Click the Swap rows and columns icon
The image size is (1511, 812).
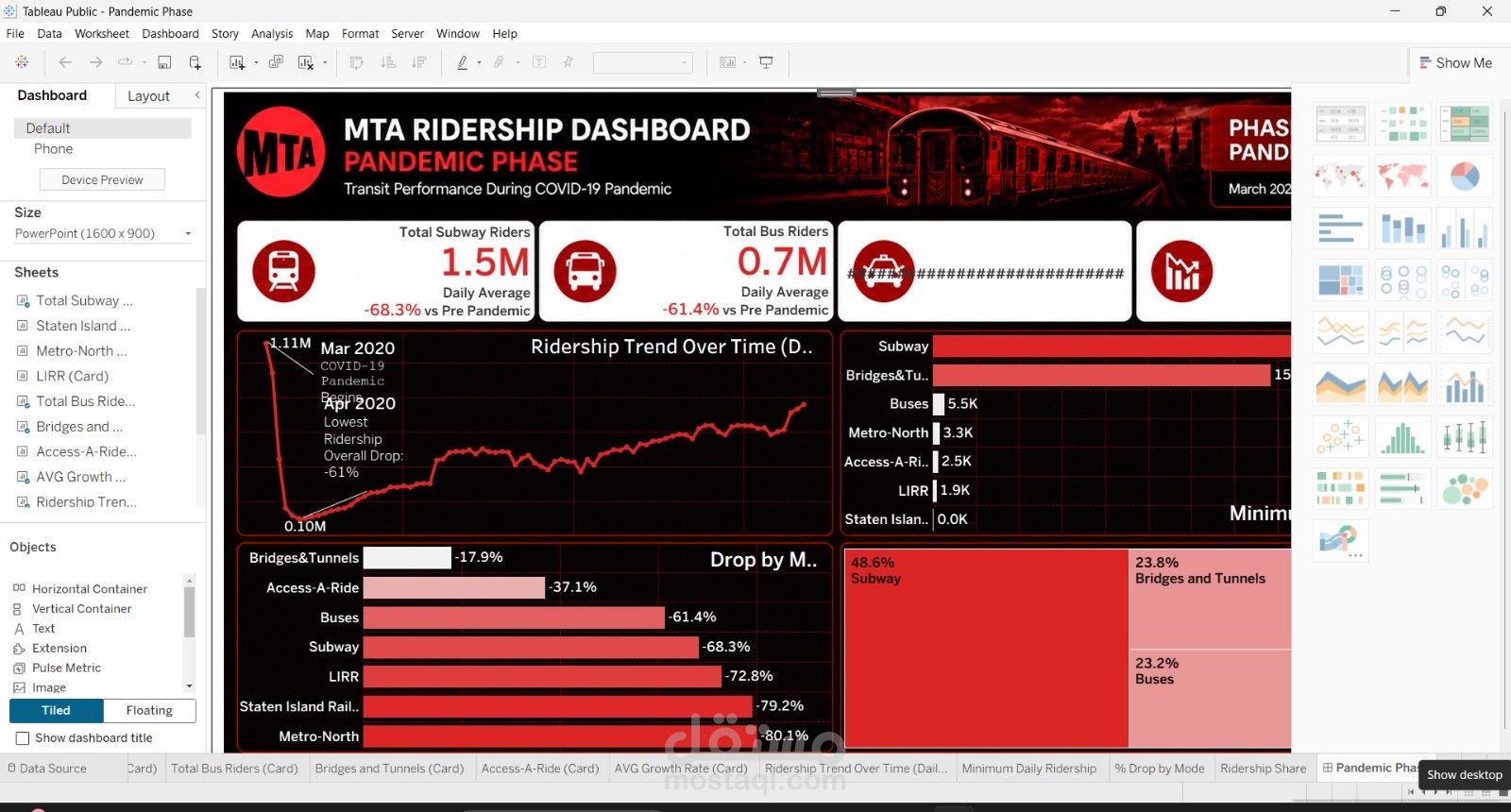pyautogui.click(x=357, y=62)
